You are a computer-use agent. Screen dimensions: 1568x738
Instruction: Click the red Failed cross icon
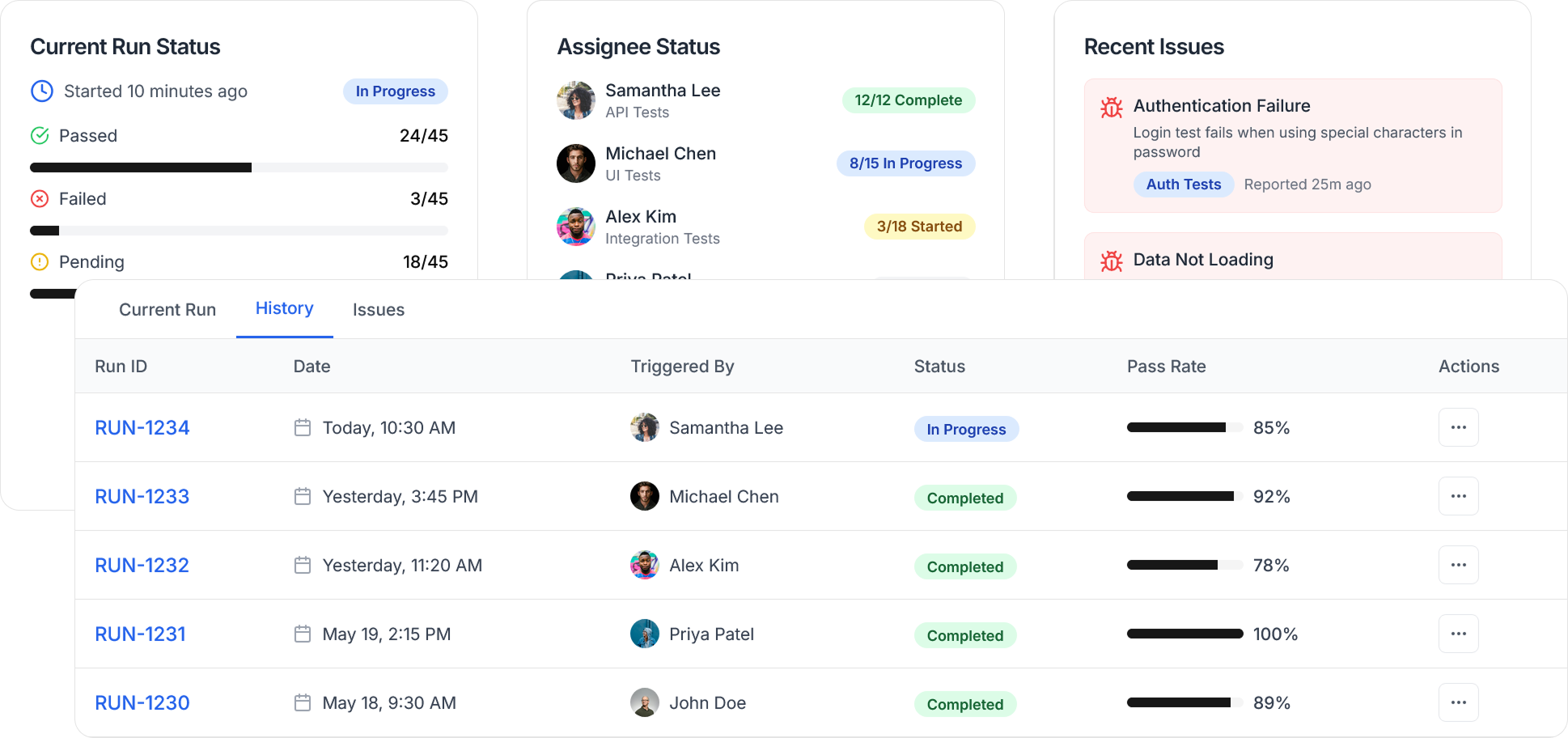pos(40,199)
